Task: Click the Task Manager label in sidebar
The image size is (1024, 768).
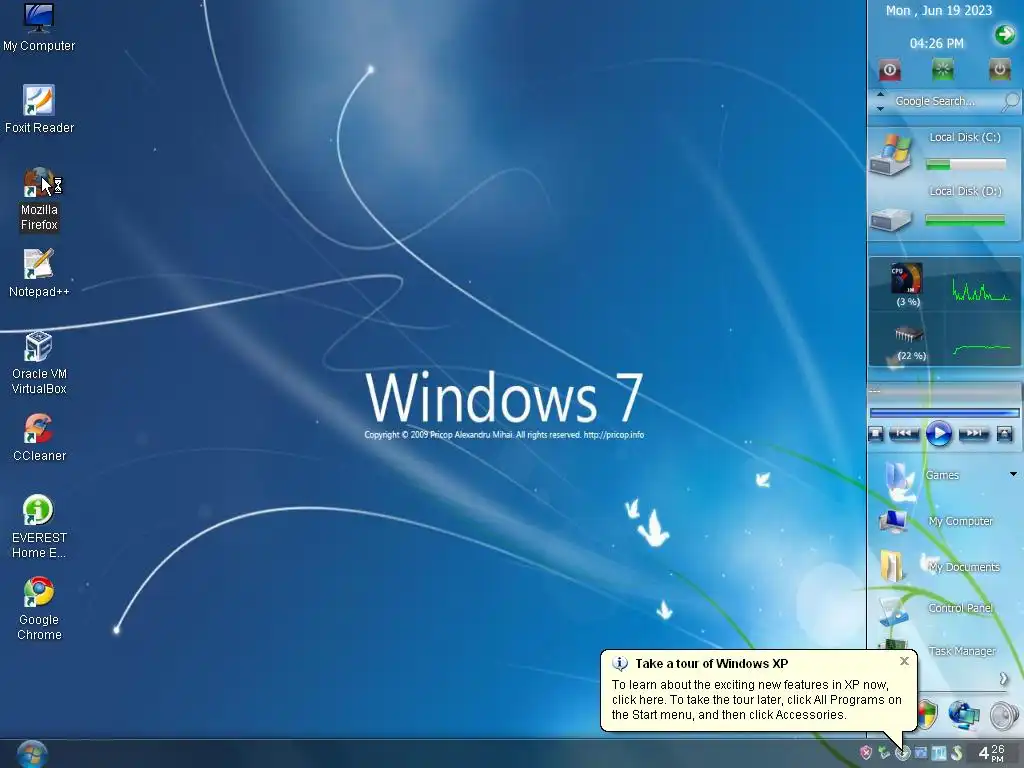Action: click(x=962, y=651)
